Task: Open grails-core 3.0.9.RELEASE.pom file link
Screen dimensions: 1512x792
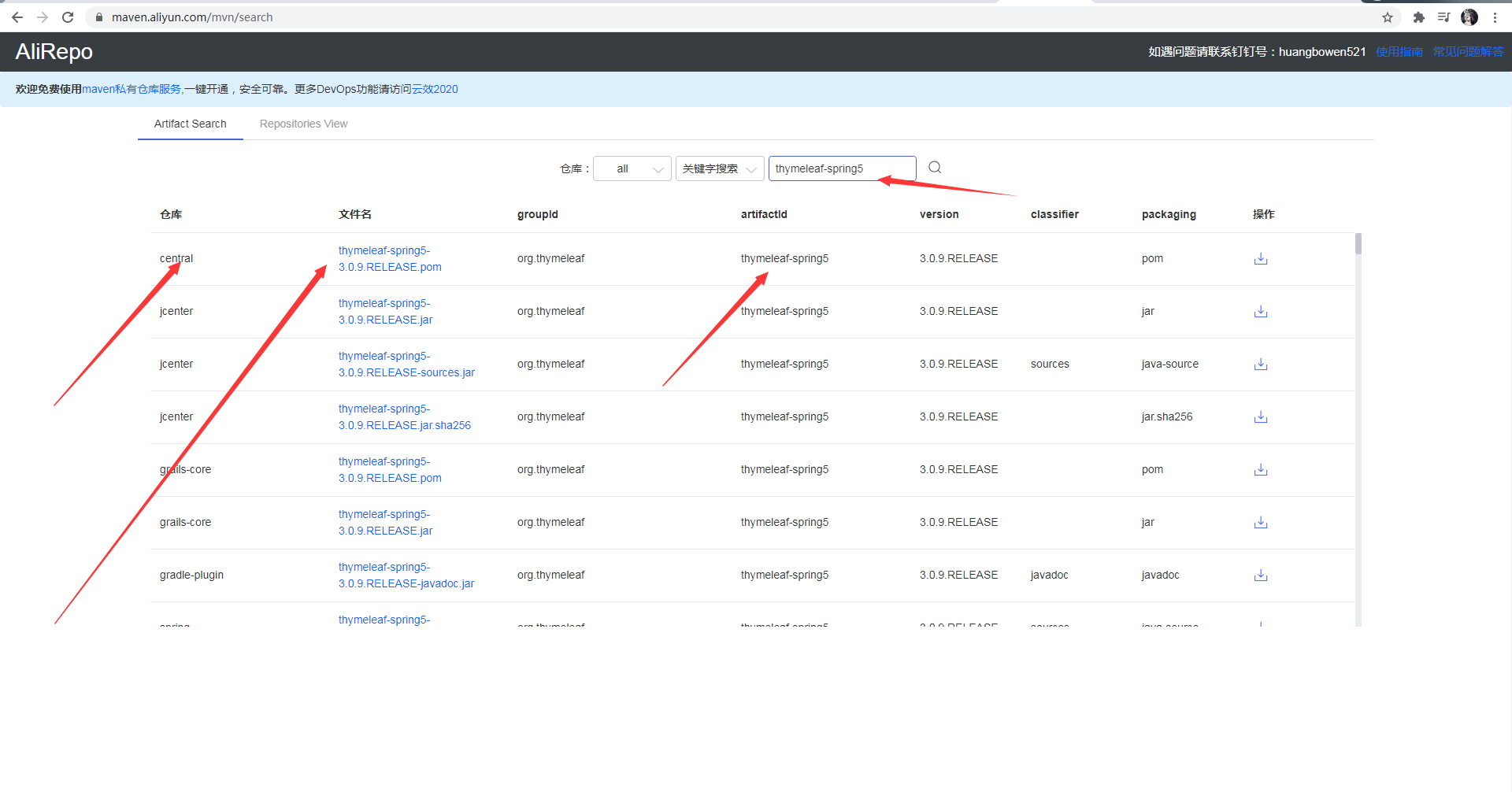Action: pyautogui.click(x=390, y=470)
